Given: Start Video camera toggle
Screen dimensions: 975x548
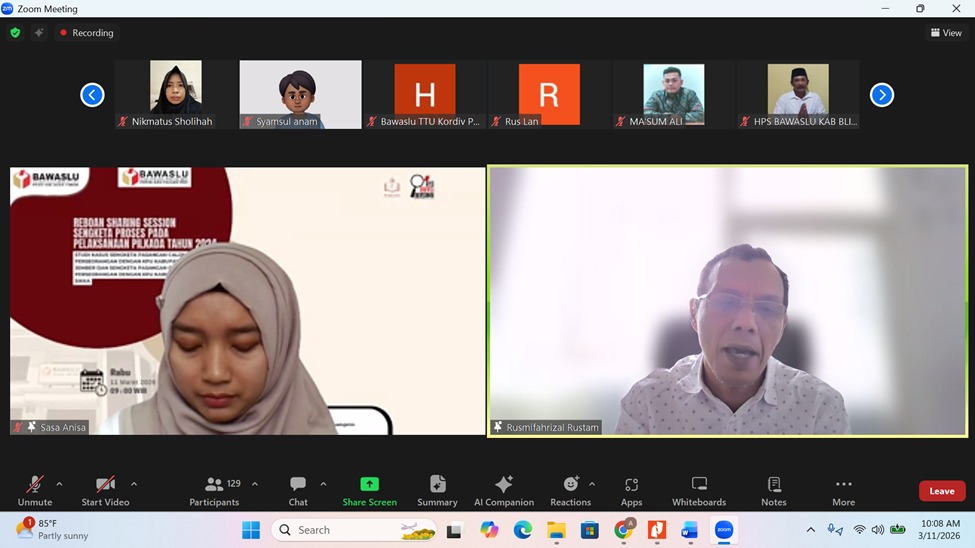Looking at the screenshot, I should click(105, 490).
